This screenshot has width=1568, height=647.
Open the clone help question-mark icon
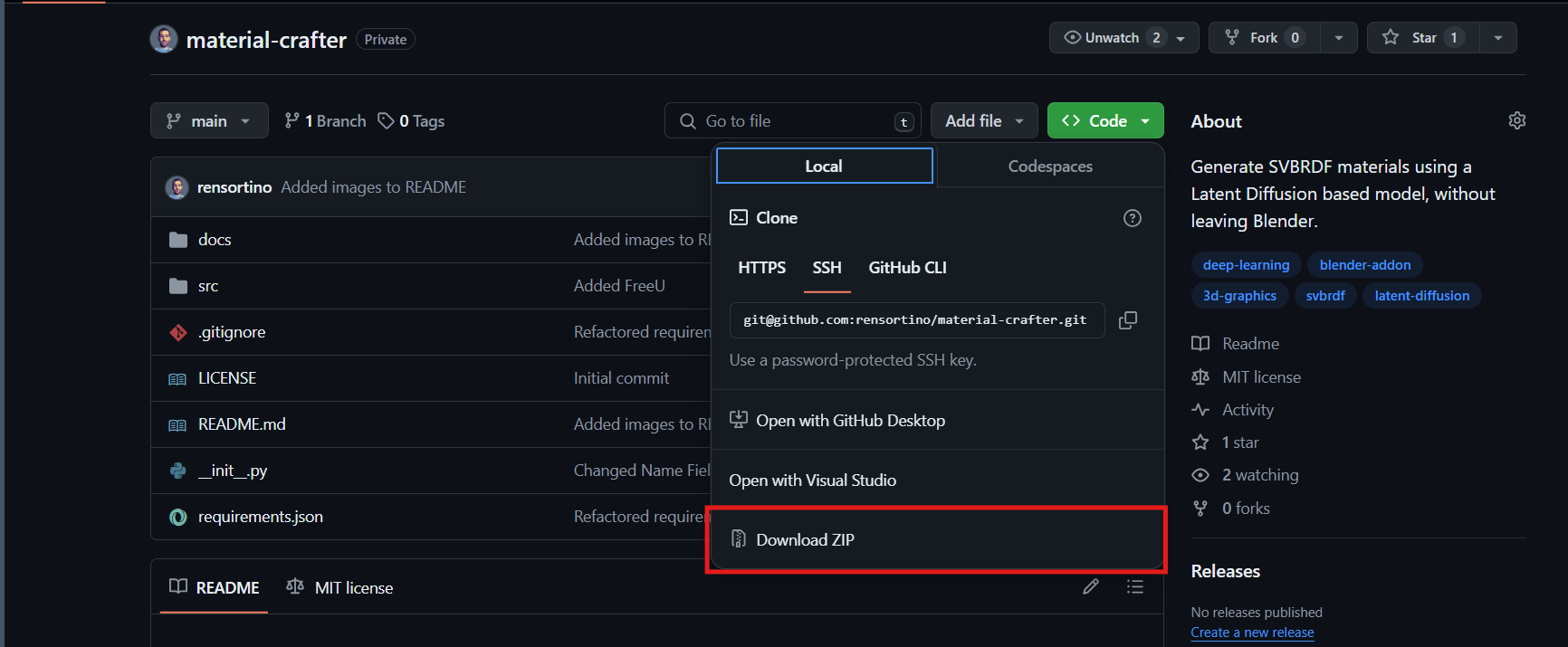(1133, 218)
